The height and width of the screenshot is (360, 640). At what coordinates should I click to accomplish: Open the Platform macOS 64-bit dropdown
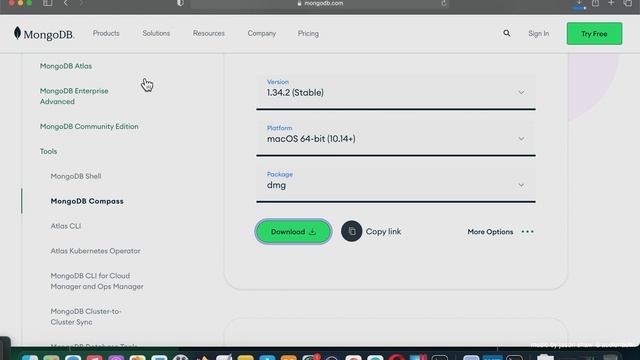click(396, 138)
